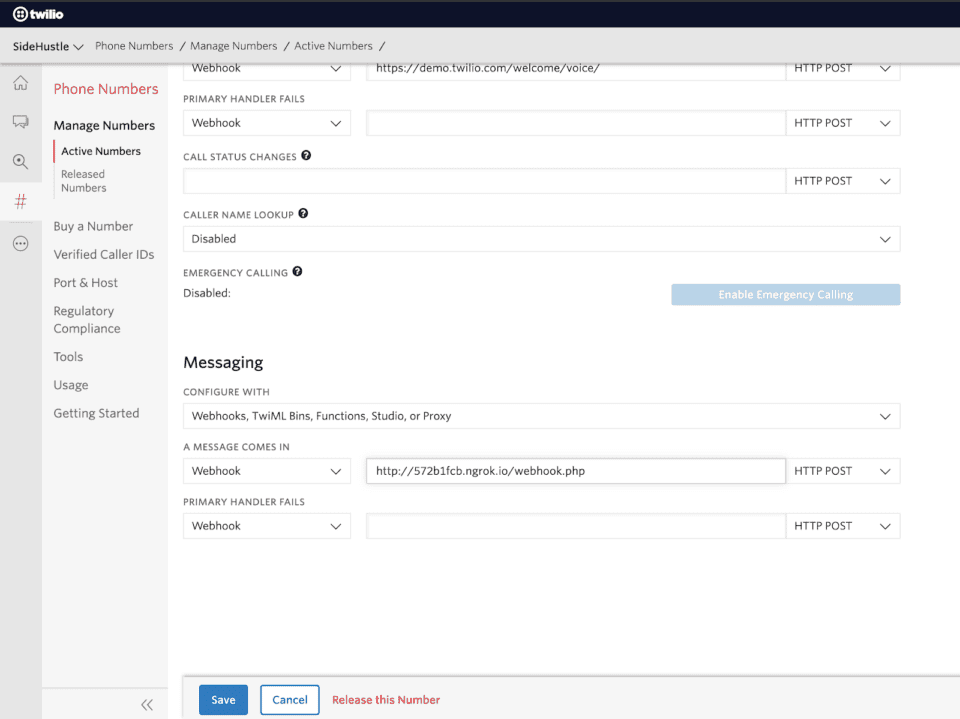Show help for Caller Name Lookup
This screenshot has height=719, width=960.
pos(303,214)
